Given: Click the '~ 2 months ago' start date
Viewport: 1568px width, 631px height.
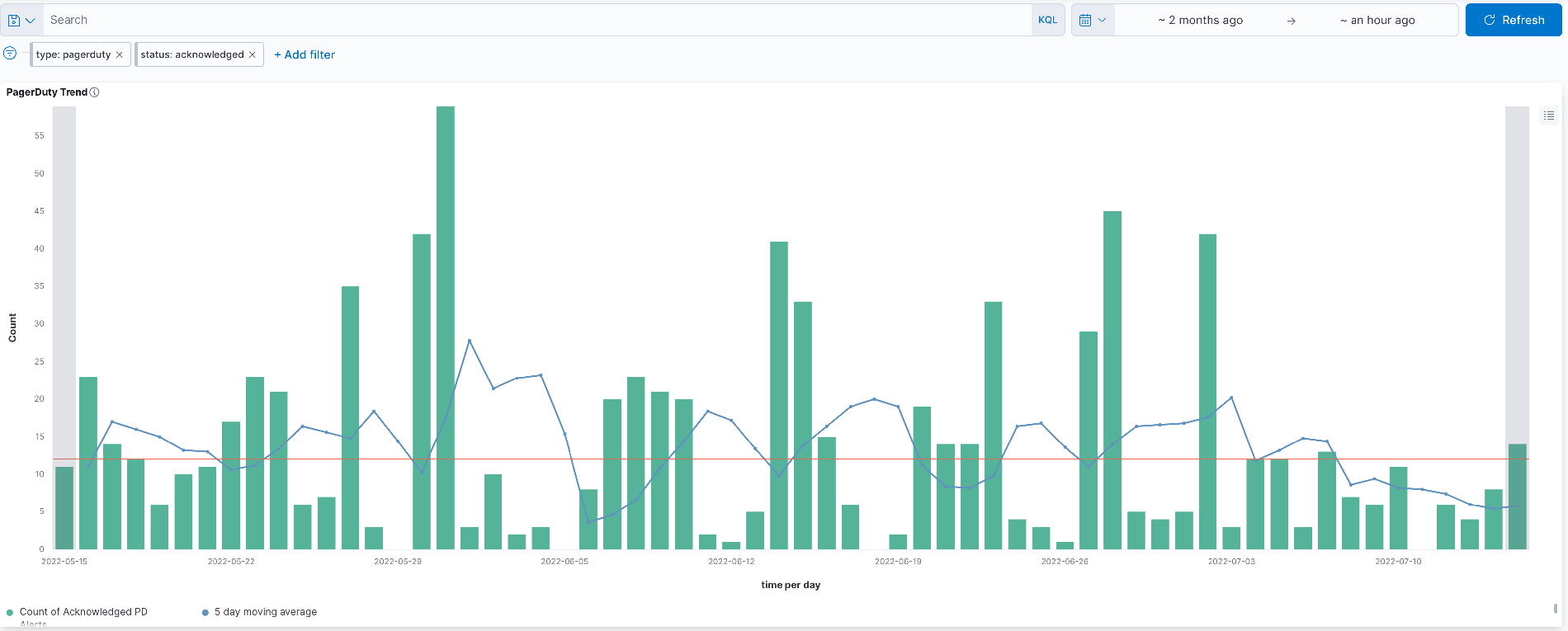Looking at the screenshot, I should (x=1200, y=20).
